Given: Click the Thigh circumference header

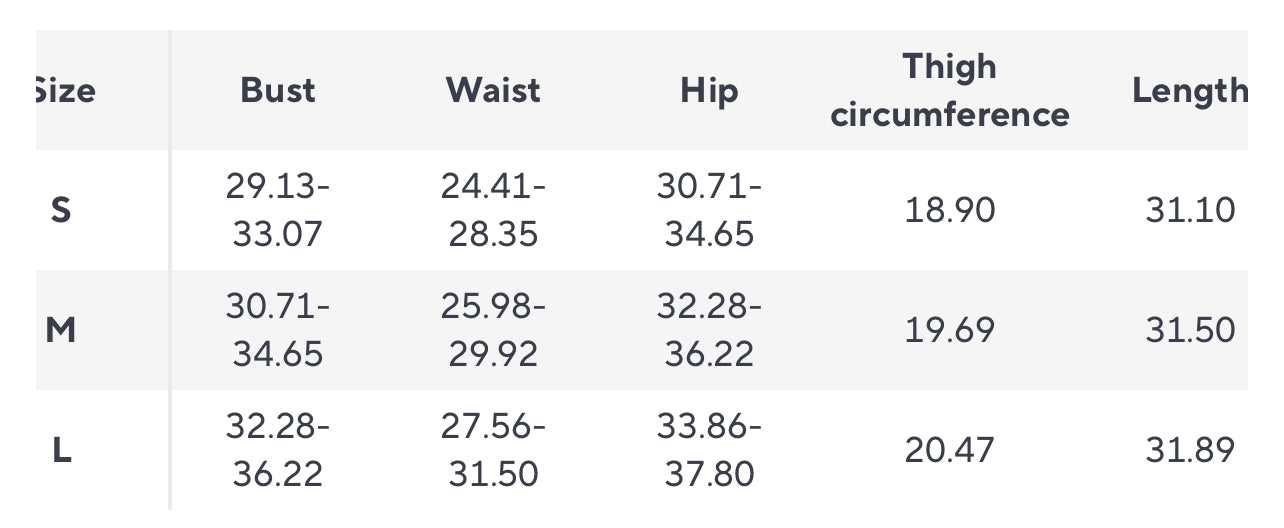Looking at the screenshot, I should [950, 91].
